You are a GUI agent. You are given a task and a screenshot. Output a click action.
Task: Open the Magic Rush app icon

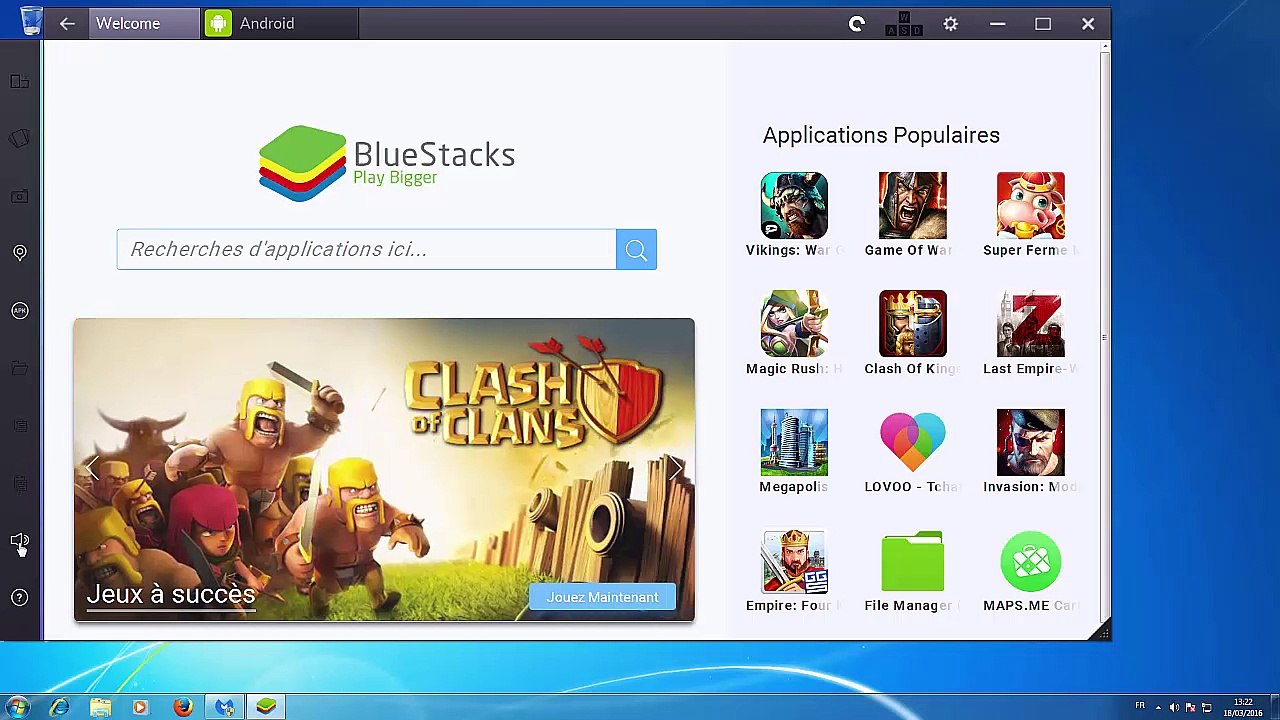tap(794, 324)
